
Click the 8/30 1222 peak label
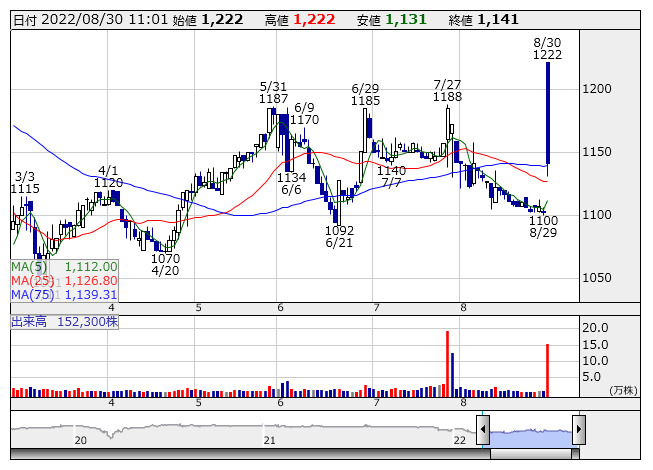click(547, 48)
